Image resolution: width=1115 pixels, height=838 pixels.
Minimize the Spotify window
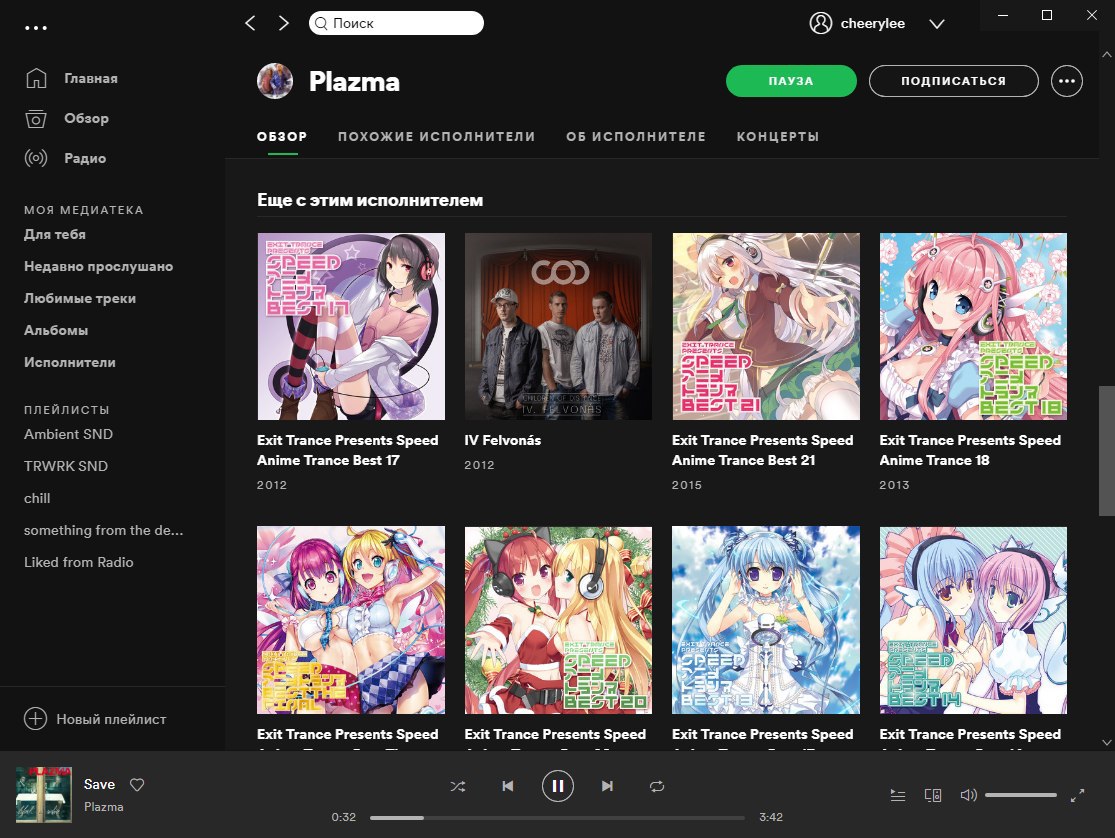pos(1003,15)
